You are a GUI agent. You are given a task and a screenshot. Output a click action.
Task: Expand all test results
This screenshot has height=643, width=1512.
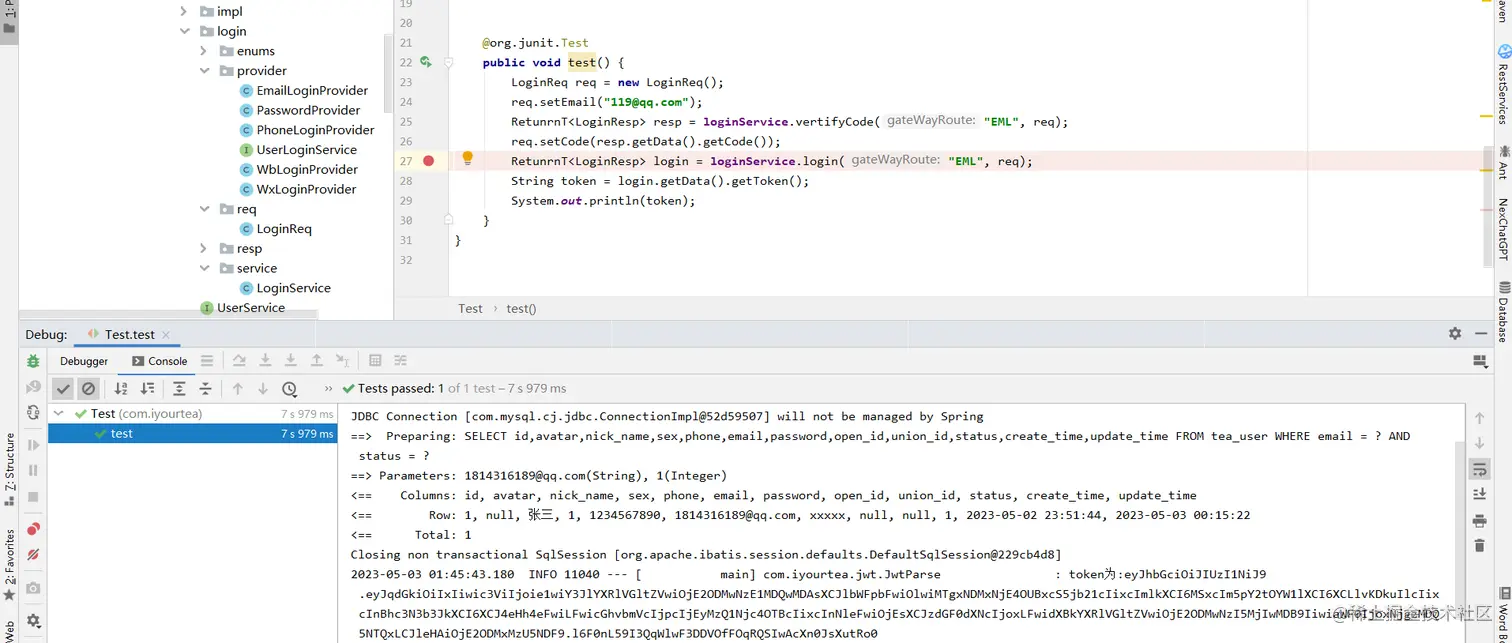click(179, 389)
